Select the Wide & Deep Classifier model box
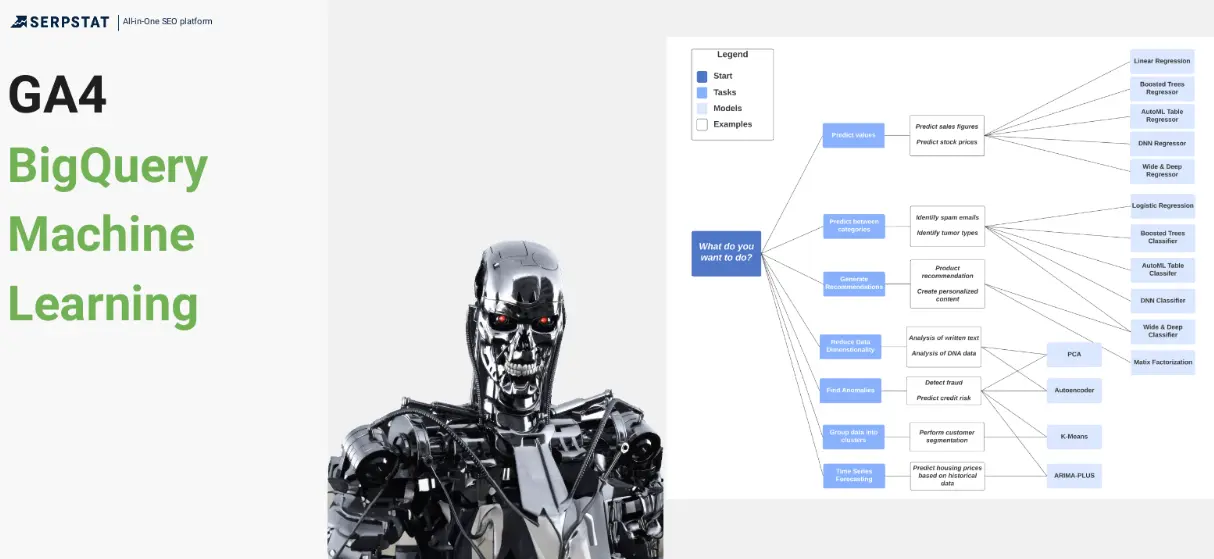Image resolution: width=1214 pixels, height=559 pixels. pos(1162,331)
